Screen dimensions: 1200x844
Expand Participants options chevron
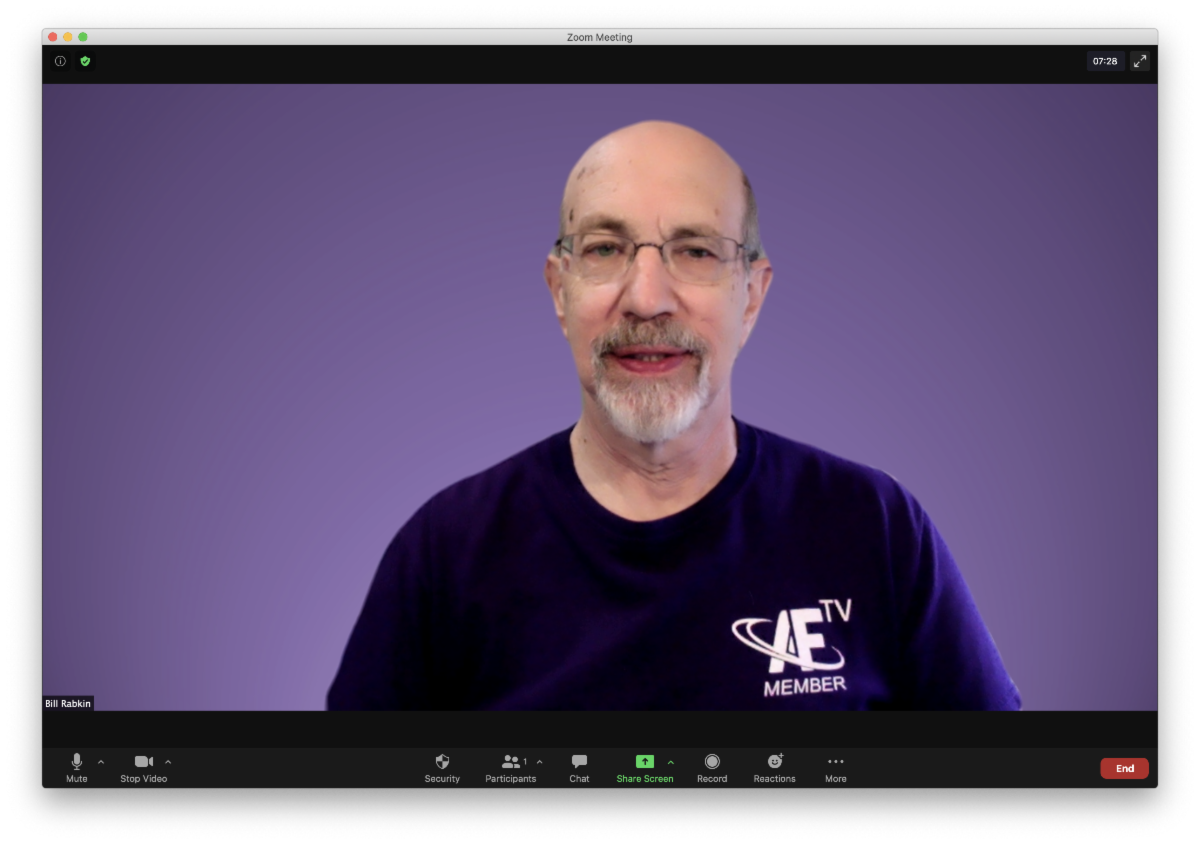click(x=540, y=763)
